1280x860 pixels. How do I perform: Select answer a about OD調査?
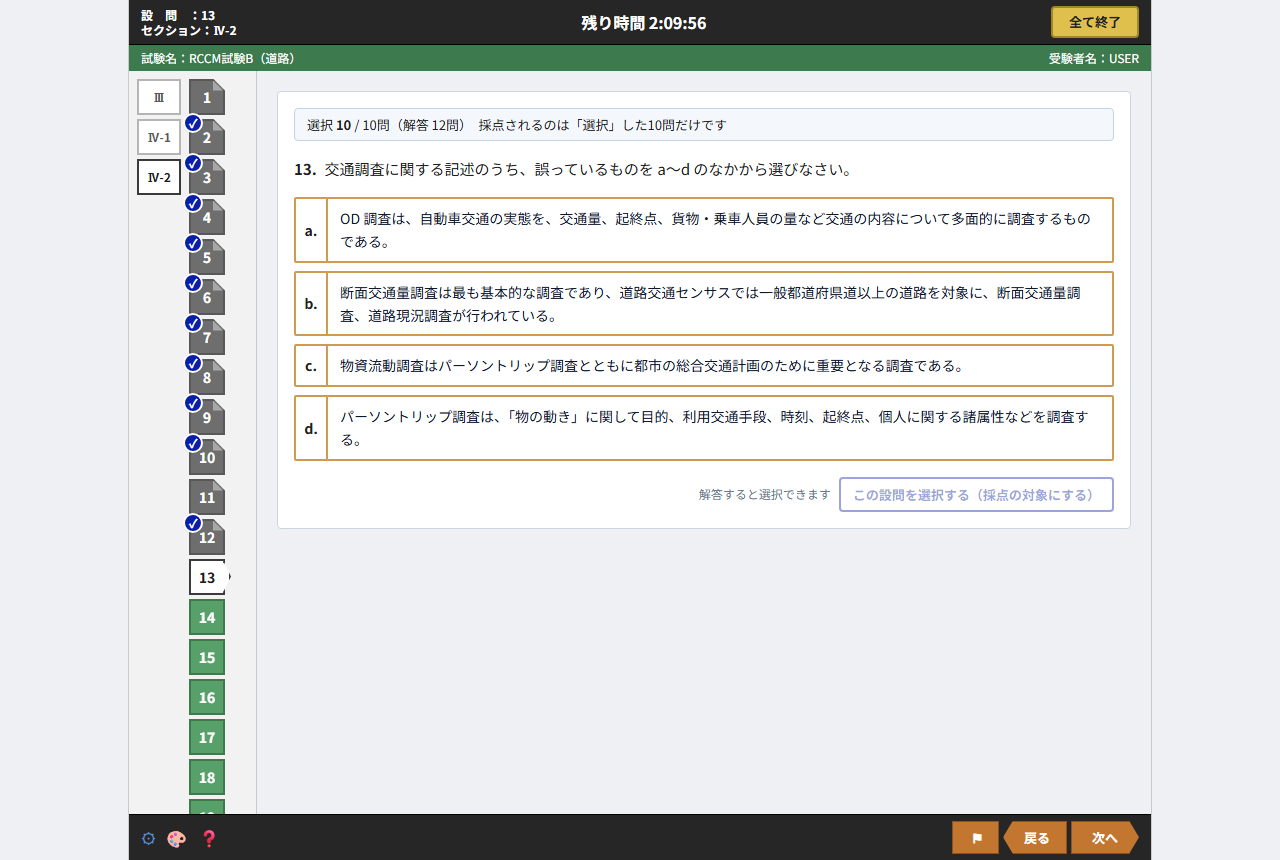704,230
